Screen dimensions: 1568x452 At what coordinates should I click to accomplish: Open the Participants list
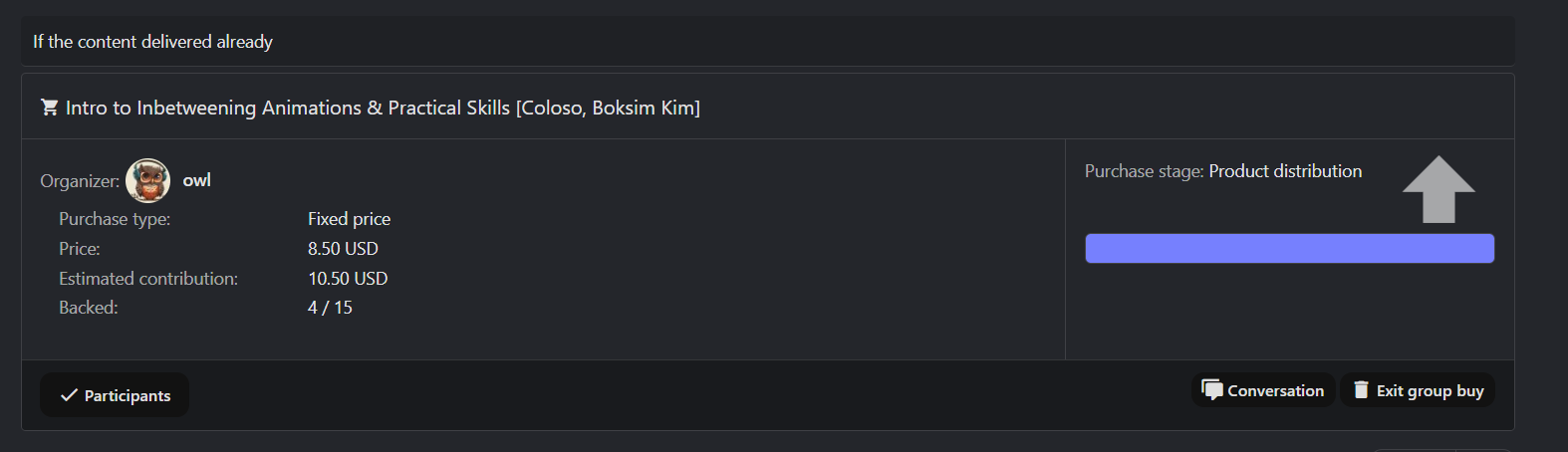(115, 395)
